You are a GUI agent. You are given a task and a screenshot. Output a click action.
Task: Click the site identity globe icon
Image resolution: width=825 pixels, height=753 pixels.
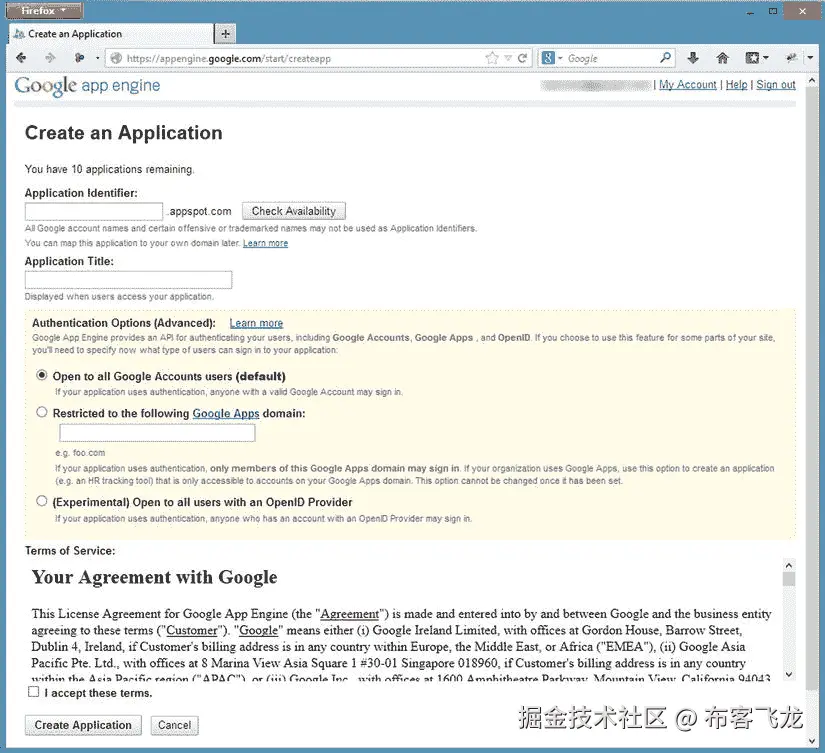click(x=116, y=58)
